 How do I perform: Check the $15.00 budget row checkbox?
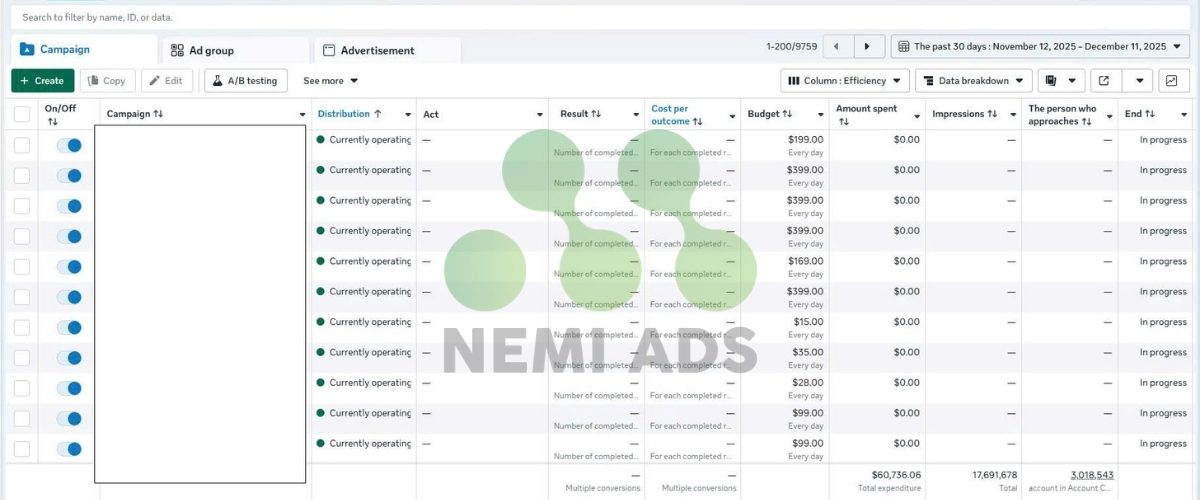[x=22, y=327]
